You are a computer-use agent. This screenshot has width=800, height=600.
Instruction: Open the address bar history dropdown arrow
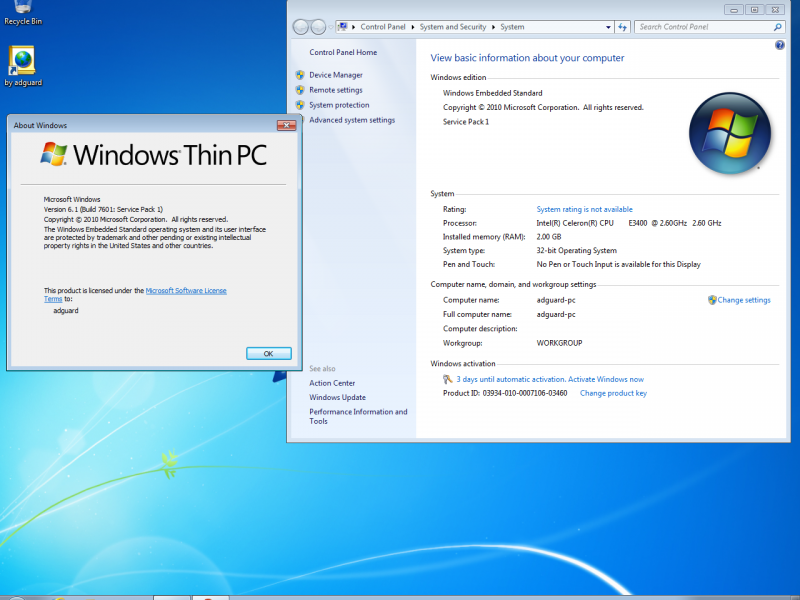tap(608, 27)
